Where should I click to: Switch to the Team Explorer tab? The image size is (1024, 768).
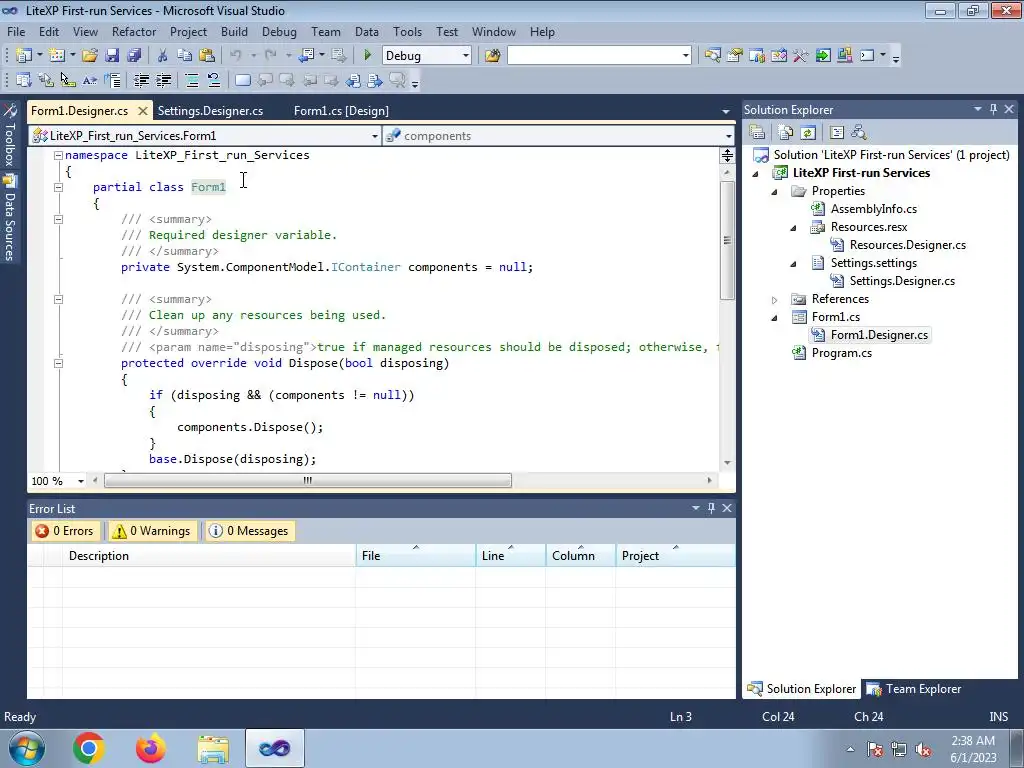(x=913, y=689)
